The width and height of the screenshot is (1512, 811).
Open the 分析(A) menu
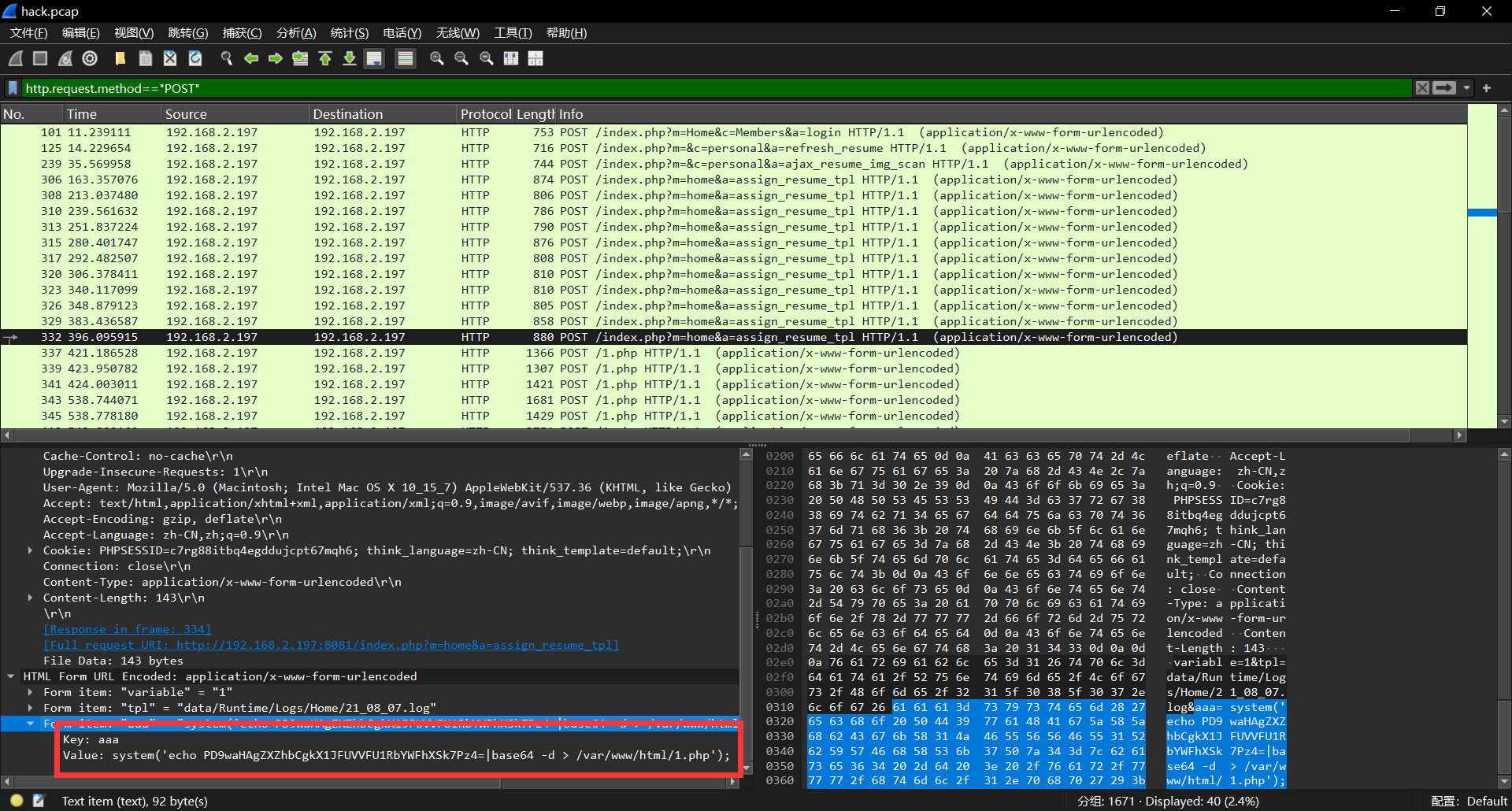pos(296,33)
